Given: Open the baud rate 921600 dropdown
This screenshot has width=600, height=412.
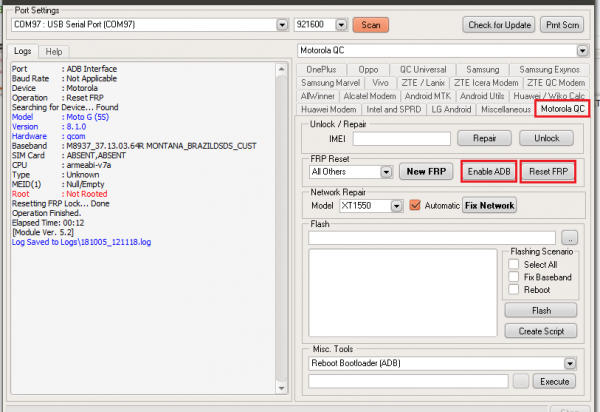Looking at the screenshot, I should coord(341,25).
